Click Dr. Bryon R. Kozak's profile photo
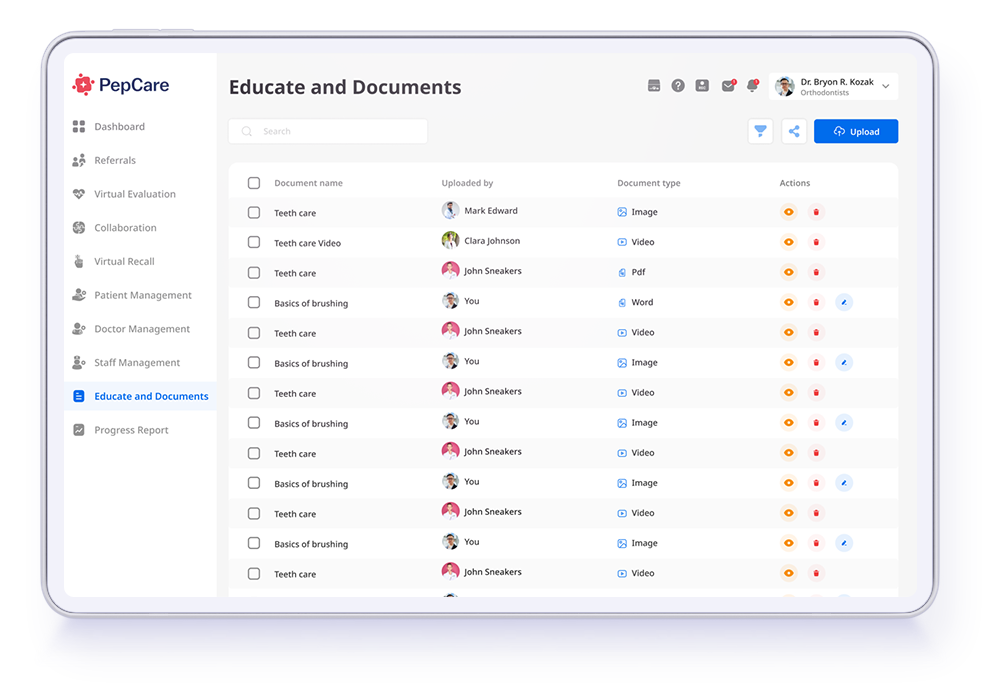 coord(785,86)
